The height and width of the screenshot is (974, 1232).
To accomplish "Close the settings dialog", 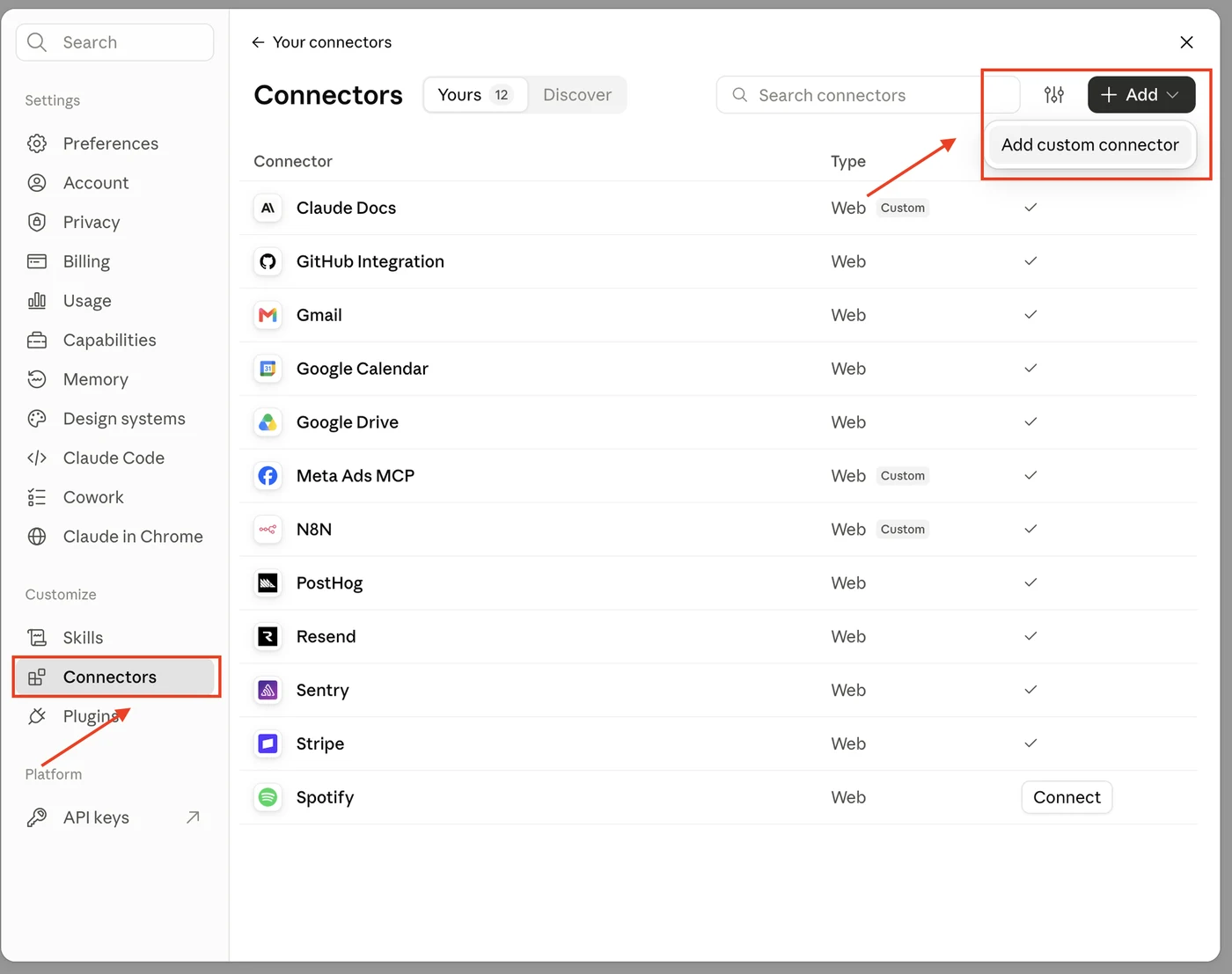I will coord(1186,42).
